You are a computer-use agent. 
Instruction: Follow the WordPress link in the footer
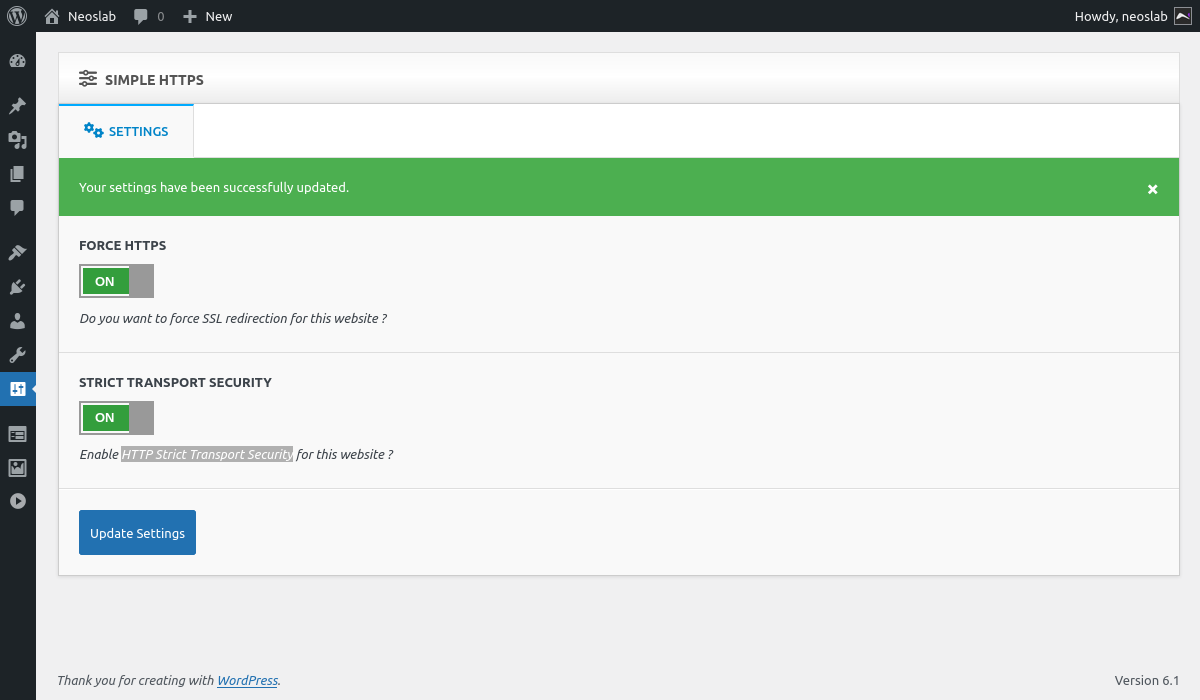pyautogui.click(x=247, y=680)
